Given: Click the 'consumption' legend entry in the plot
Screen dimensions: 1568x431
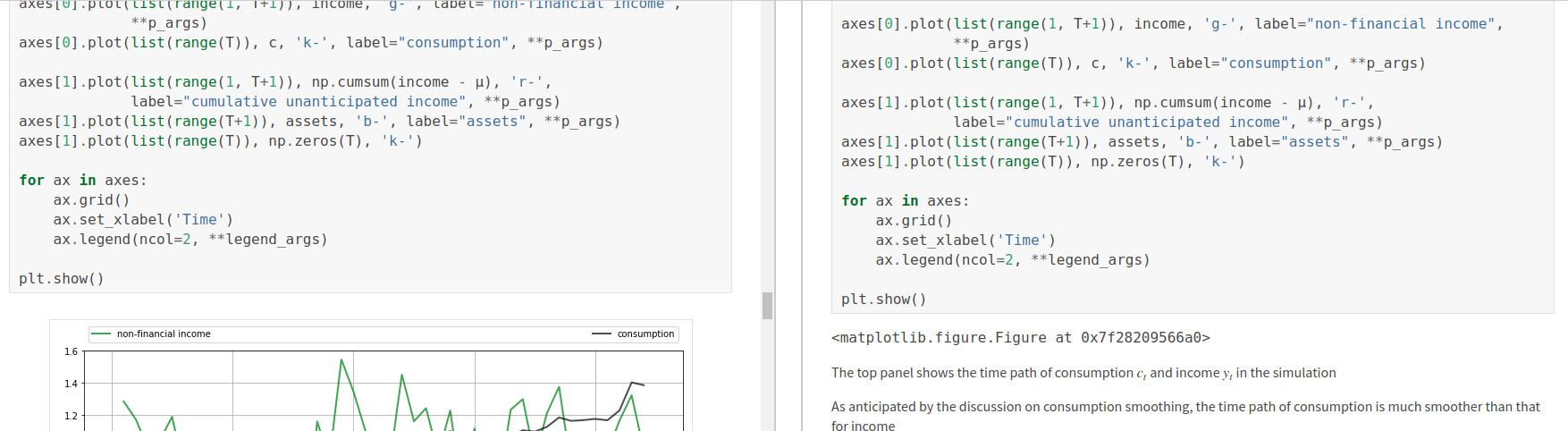Looking at the screenshot, I should (x=633, y=334).
